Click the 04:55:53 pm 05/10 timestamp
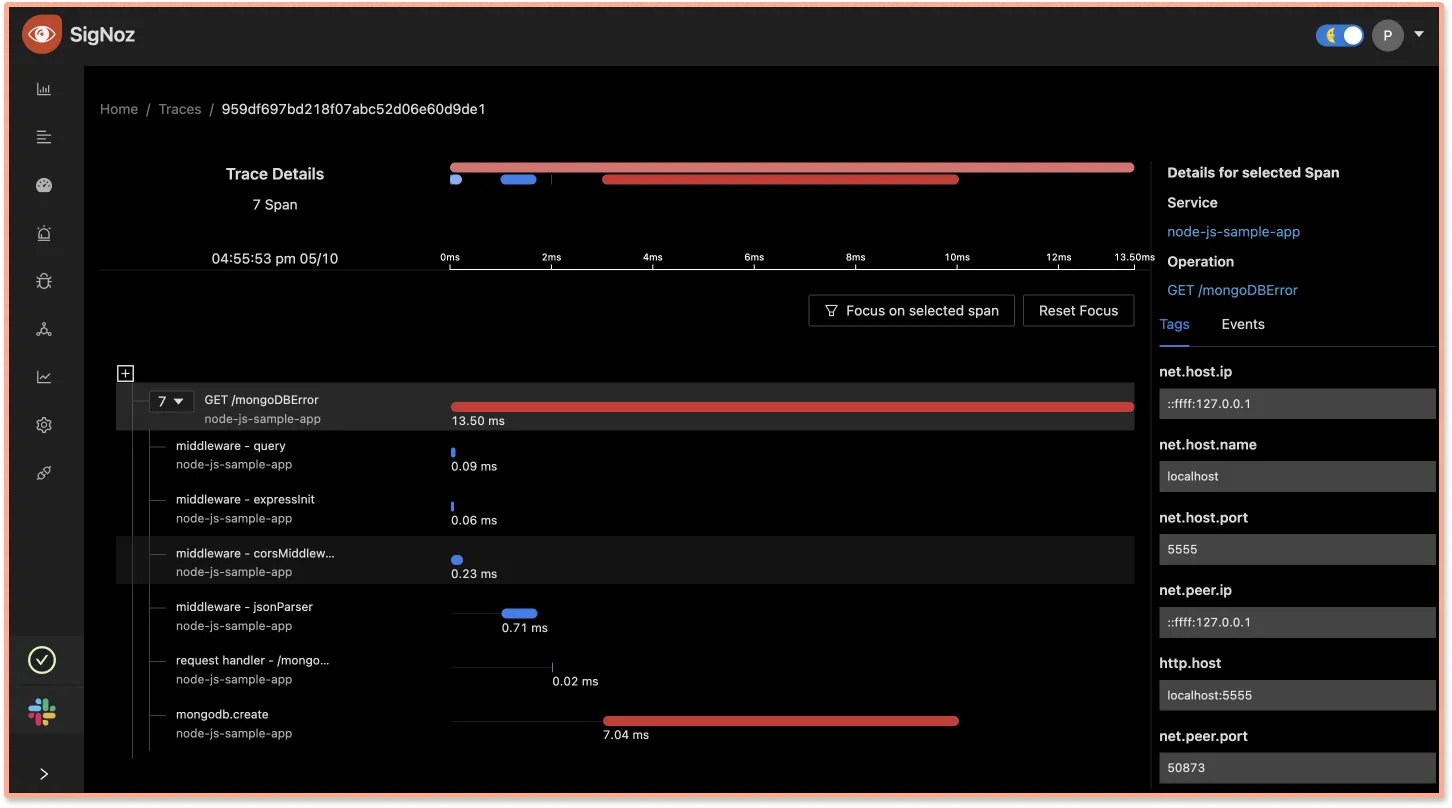 click(x=275, y=258)
